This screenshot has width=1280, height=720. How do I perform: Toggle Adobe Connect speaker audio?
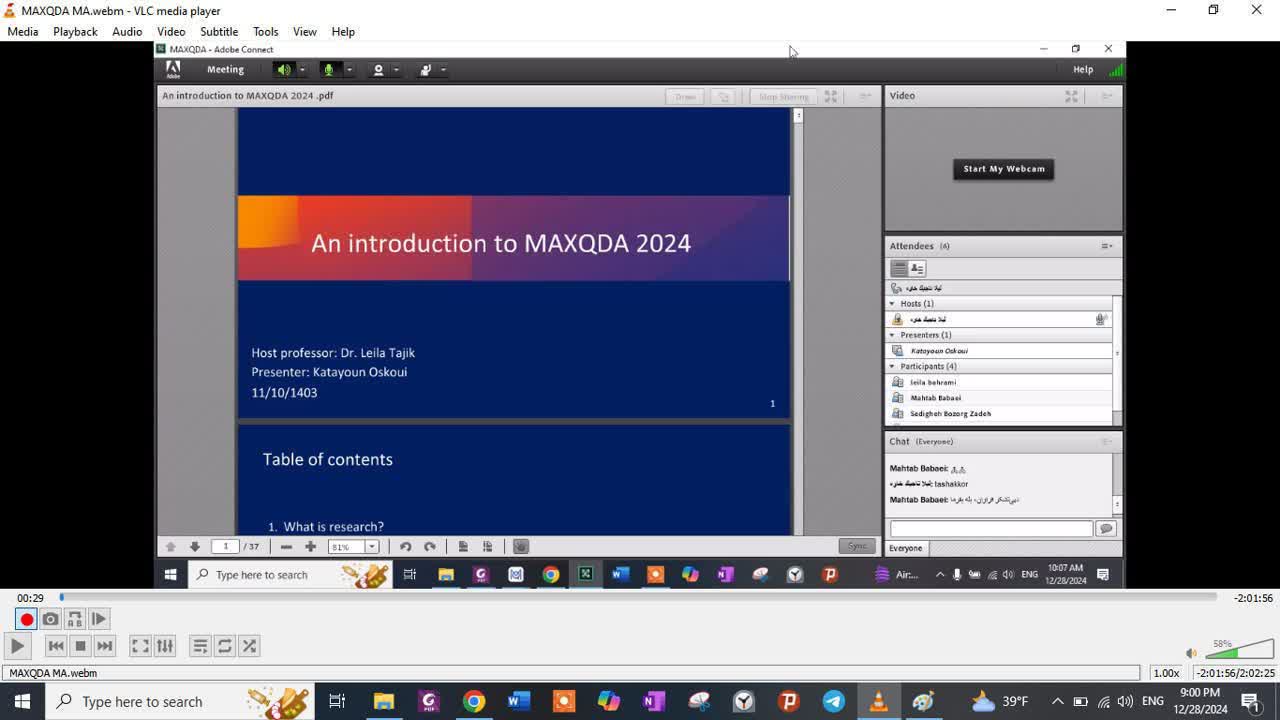pos(284,69)
